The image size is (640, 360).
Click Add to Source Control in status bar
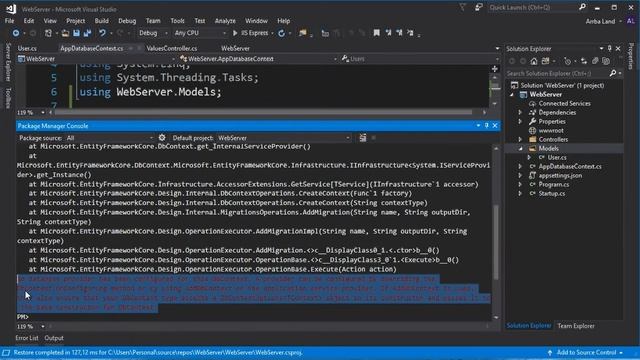pos(586,352)
